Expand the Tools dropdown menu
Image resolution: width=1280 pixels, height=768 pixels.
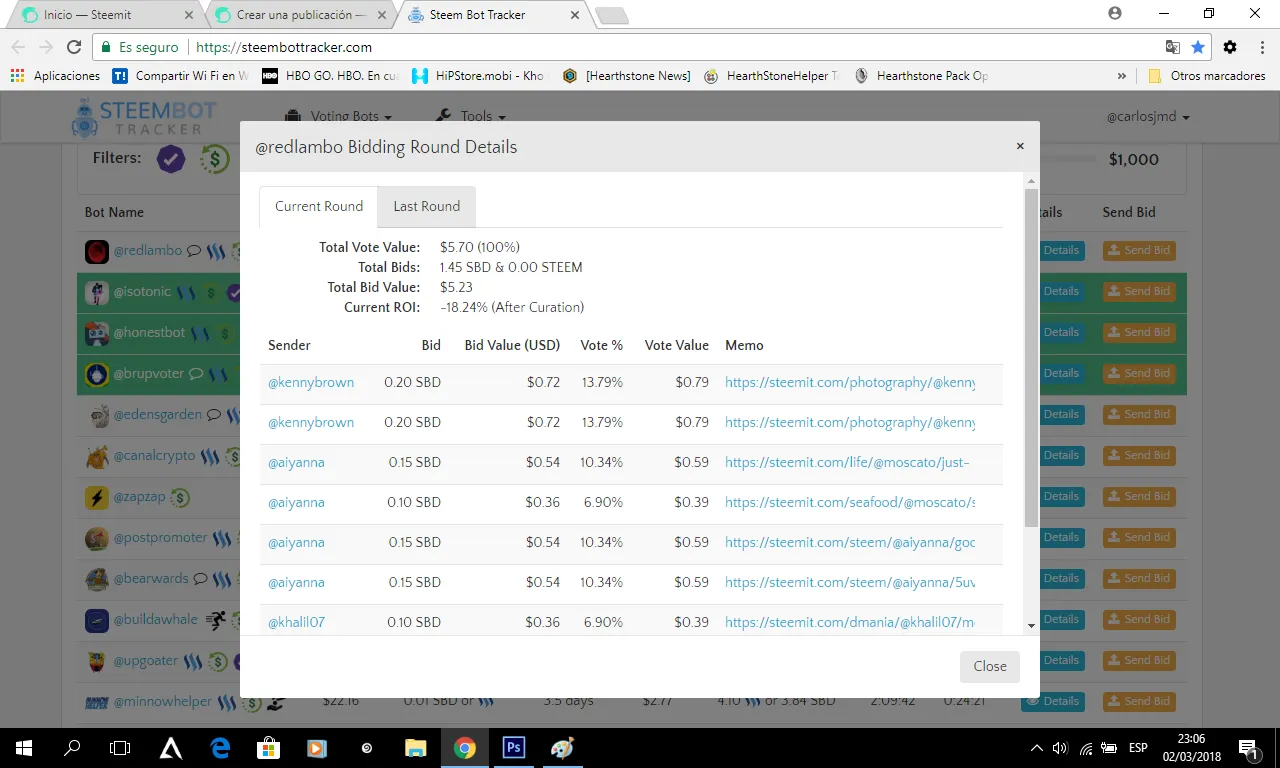pos(471,116)
